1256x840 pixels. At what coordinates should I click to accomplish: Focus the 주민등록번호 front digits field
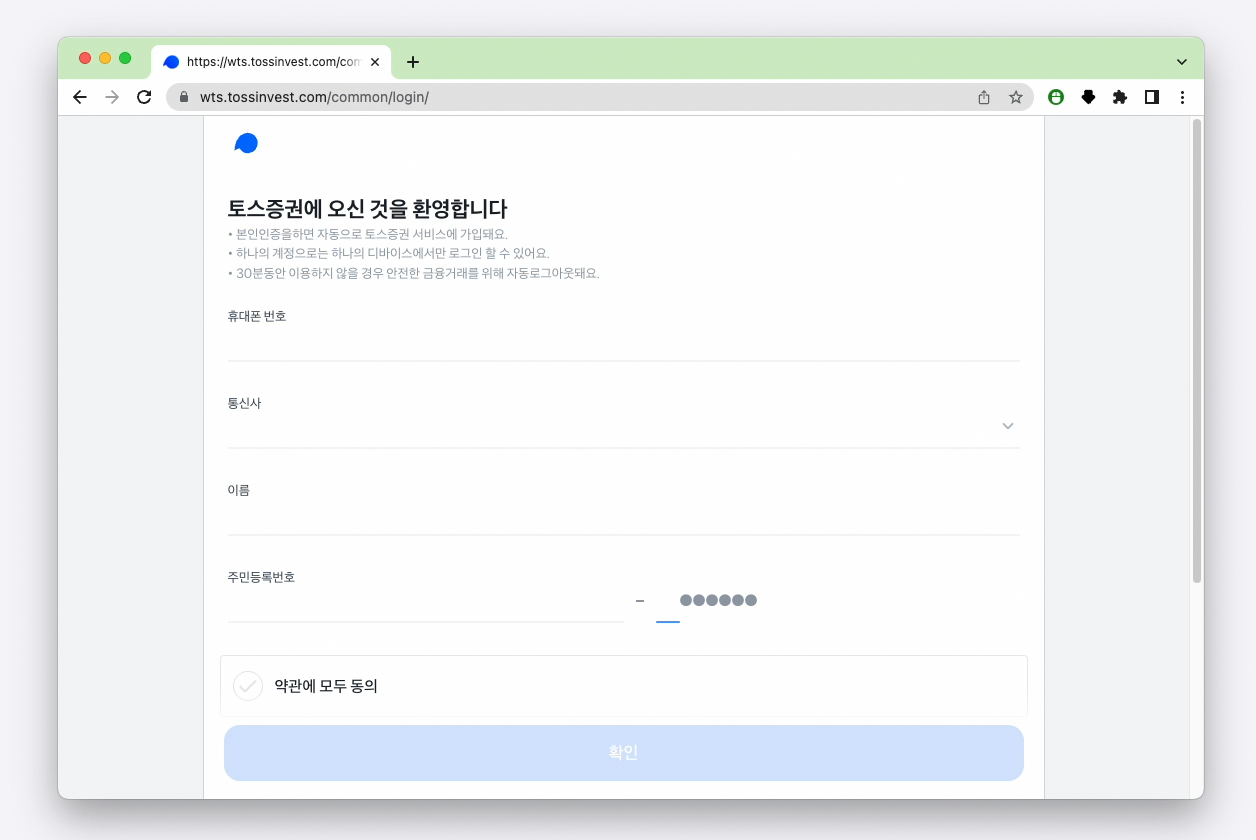[426, 604]
